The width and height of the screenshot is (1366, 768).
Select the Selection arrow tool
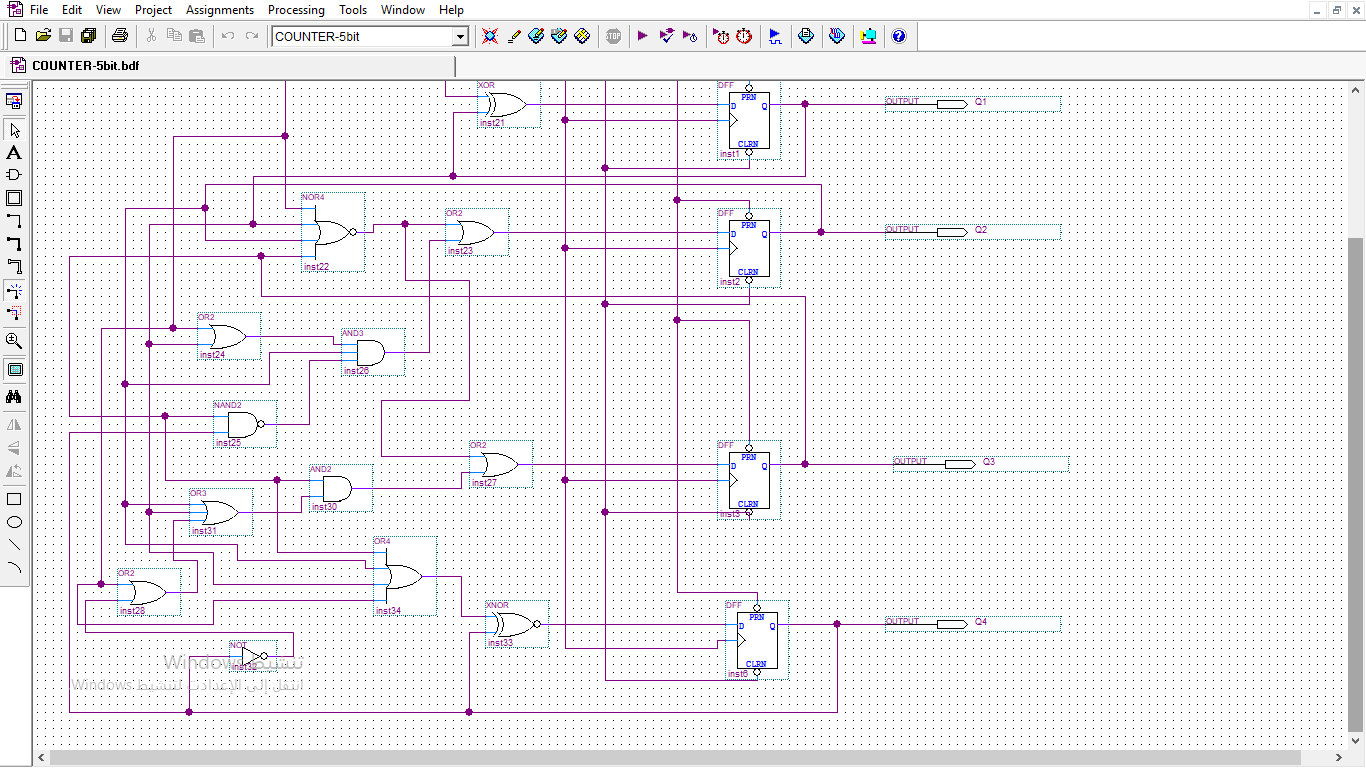click(14, 130)
